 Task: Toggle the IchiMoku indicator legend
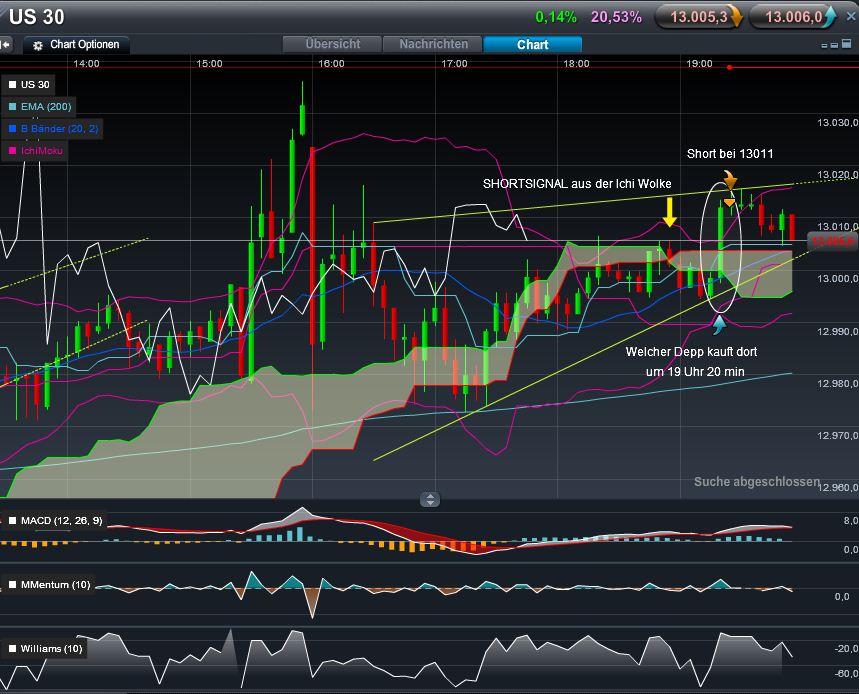click(x=36, y=151)
